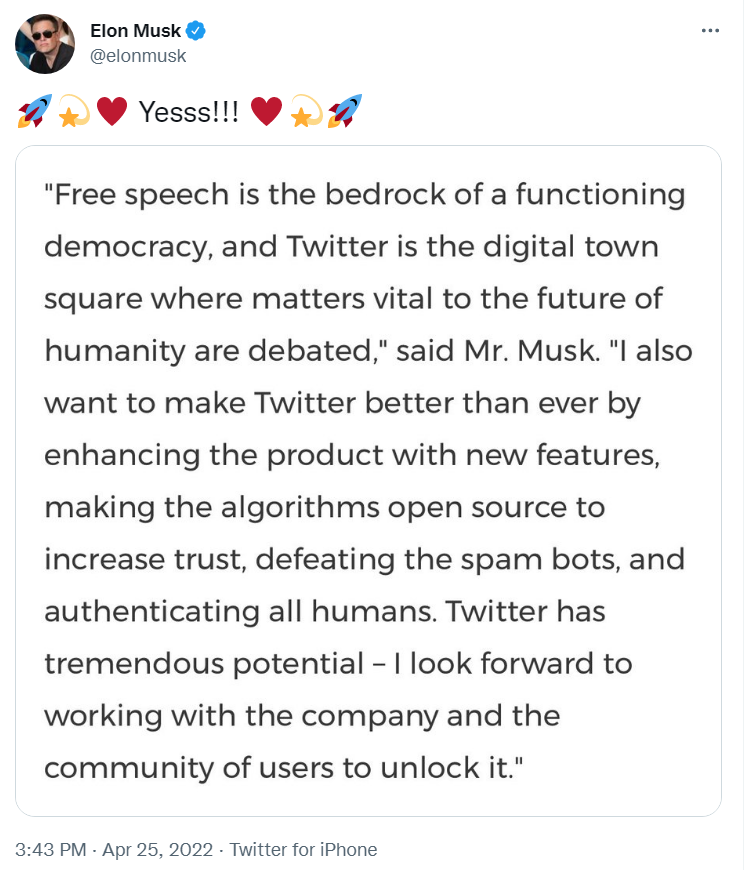
Task: Open the Twitter for iPhone source link
Action: (303, 850)
